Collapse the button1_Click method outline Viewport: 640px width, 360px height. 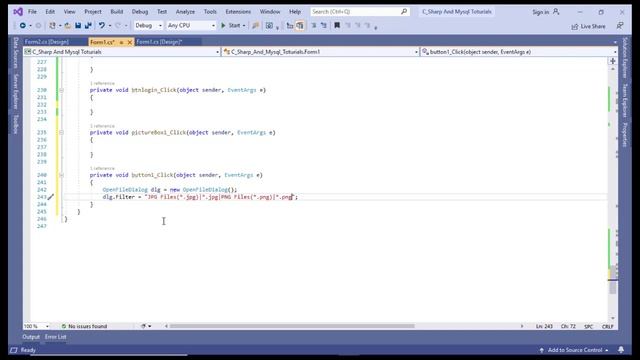pos(61,175)
